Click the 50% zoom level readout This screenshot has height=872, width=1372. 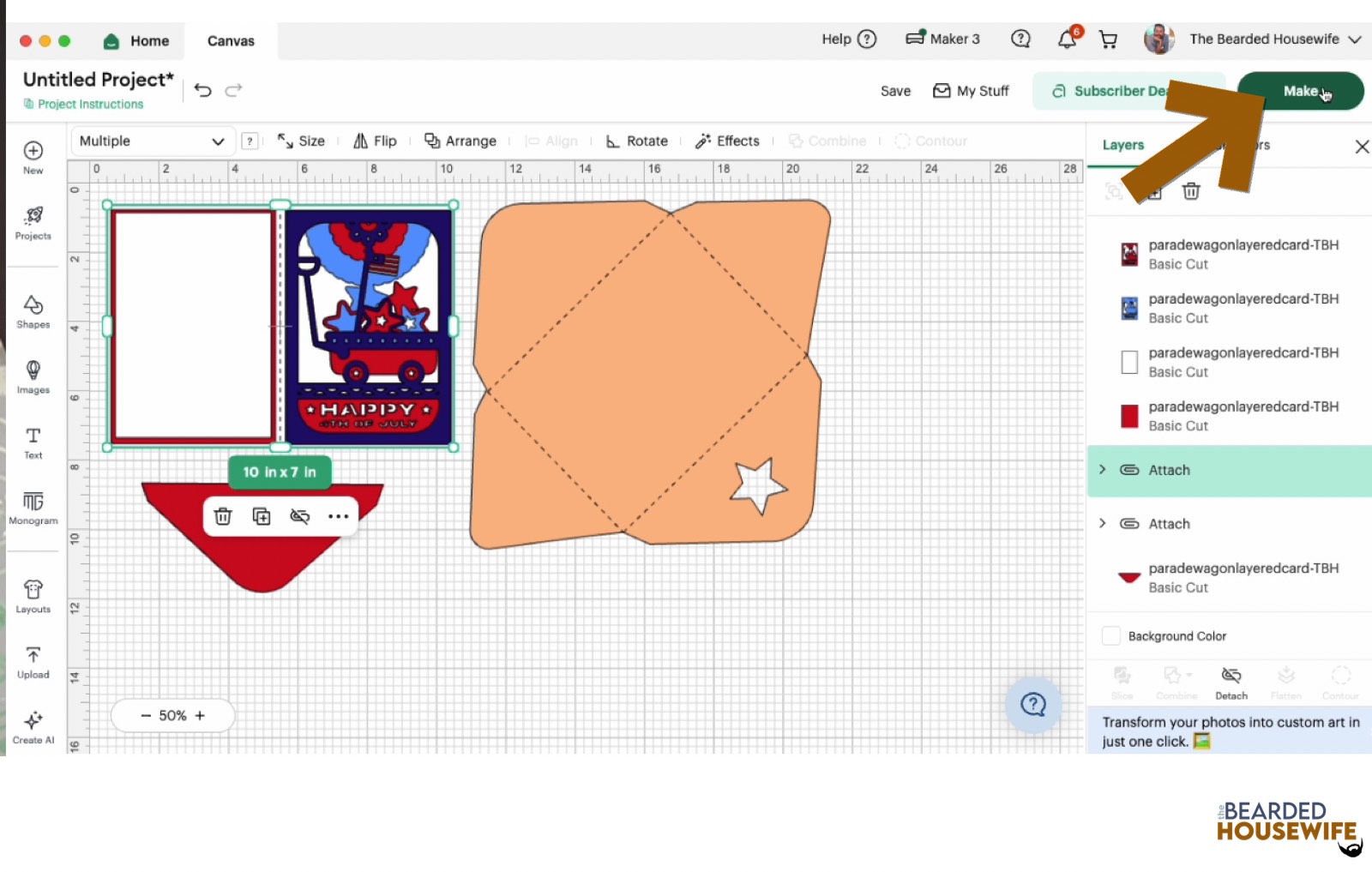172,716
